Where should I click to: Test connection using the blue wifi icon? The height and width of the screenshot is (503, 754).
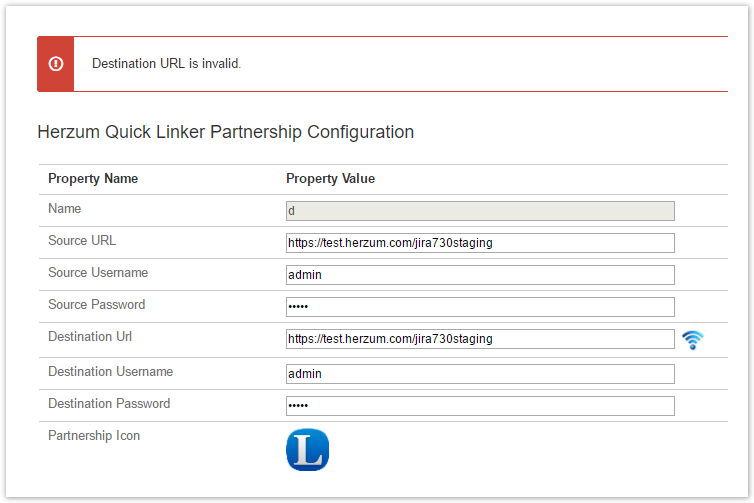click(x=692, y=340)
